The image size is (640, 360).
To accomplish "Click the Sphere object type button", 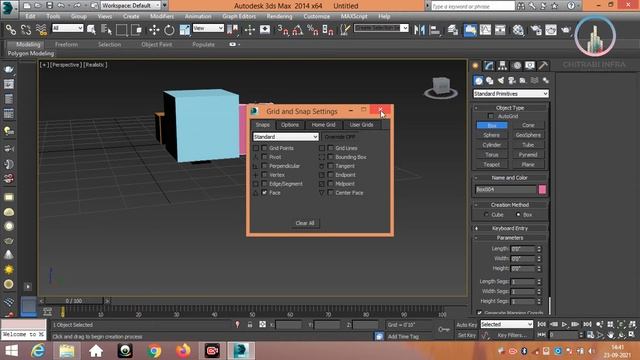I will click(x=492, y=135).
